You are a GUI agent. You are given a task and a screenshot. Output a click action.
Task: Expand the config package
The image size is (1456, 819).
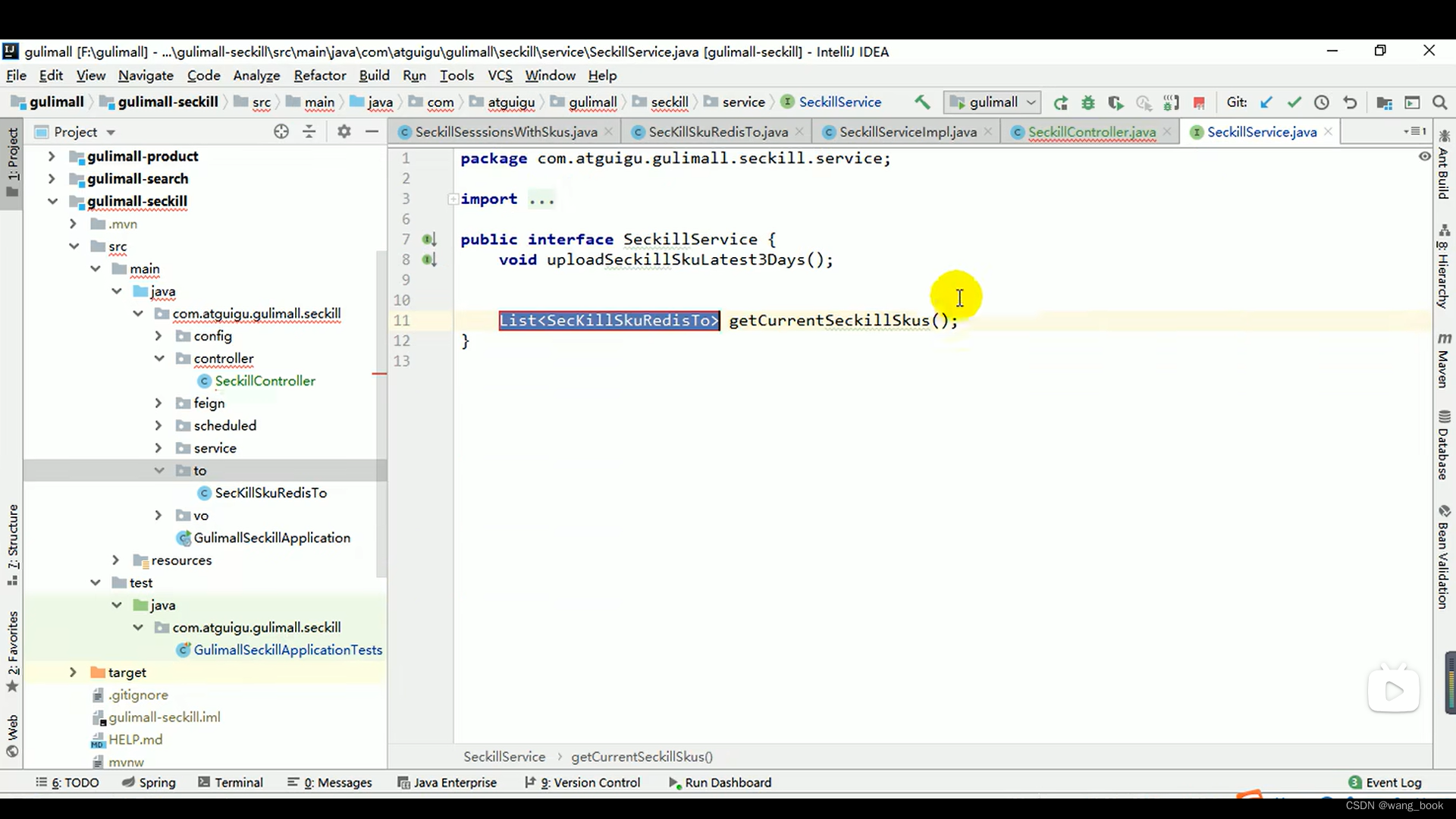[158, 336]
